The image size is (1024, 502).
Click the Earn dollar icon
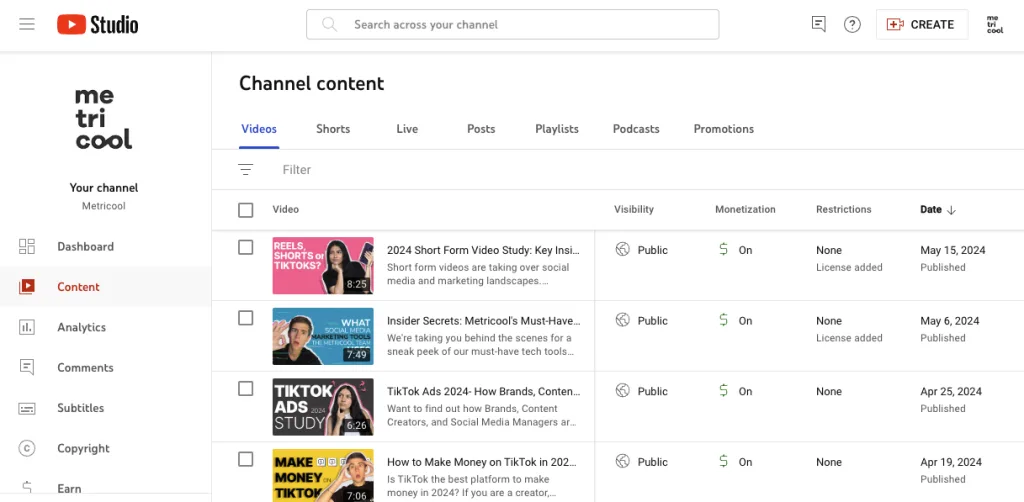pyautogui.click(x=27, y=489)
